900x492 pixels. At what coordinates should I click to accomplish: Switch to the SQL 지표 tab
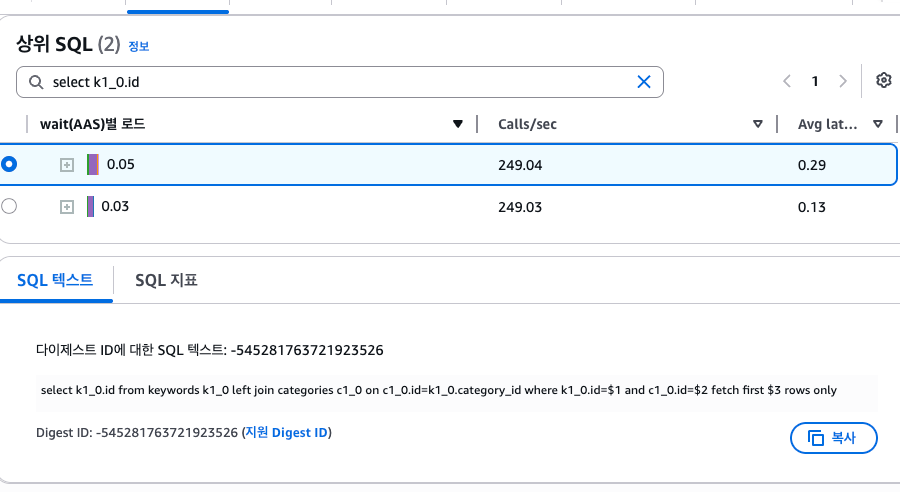[x=166, y=280]
